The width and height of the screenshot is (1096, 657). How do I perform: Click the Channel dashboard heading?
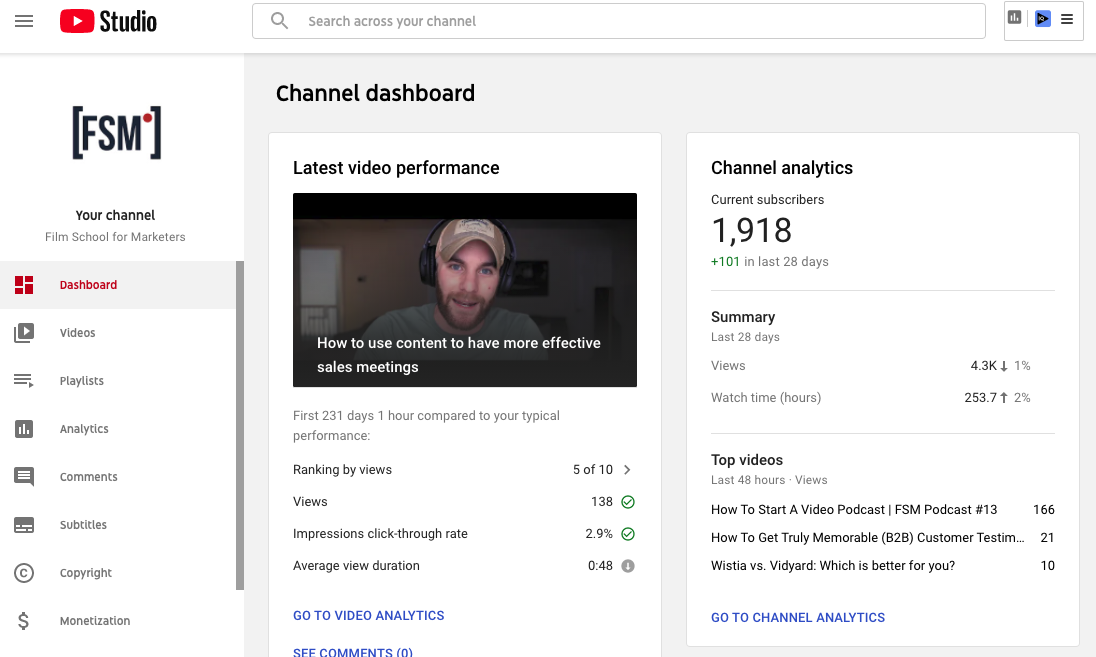(x=375, y=93)
